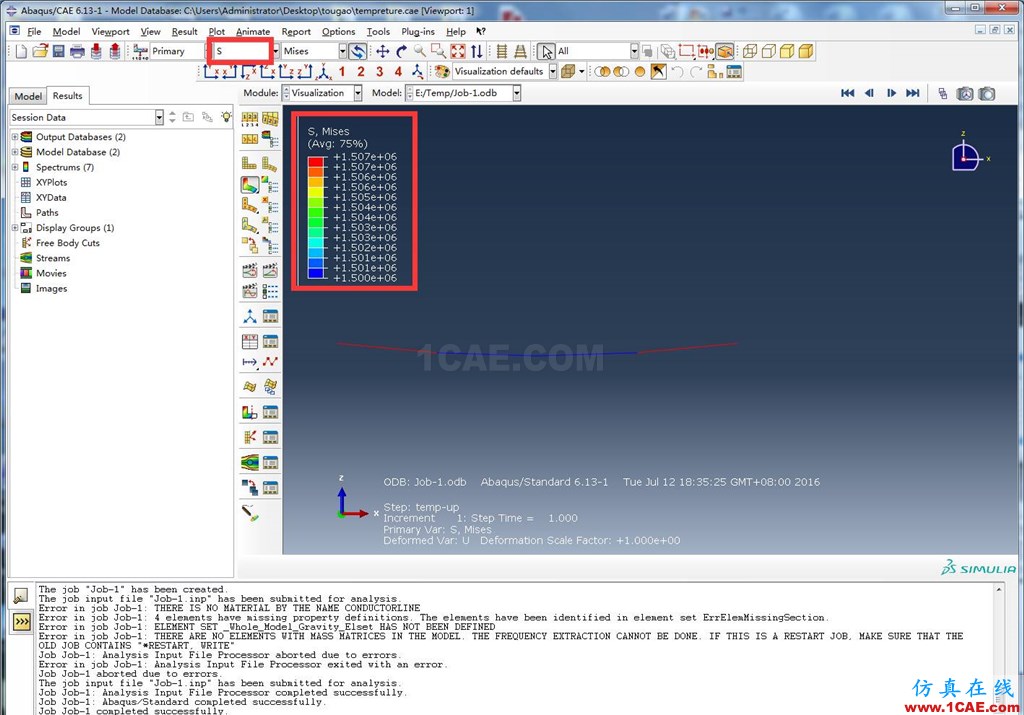1024x715 pixels.
Task: Open the Module Visualization dropdown
Action: 358,93
